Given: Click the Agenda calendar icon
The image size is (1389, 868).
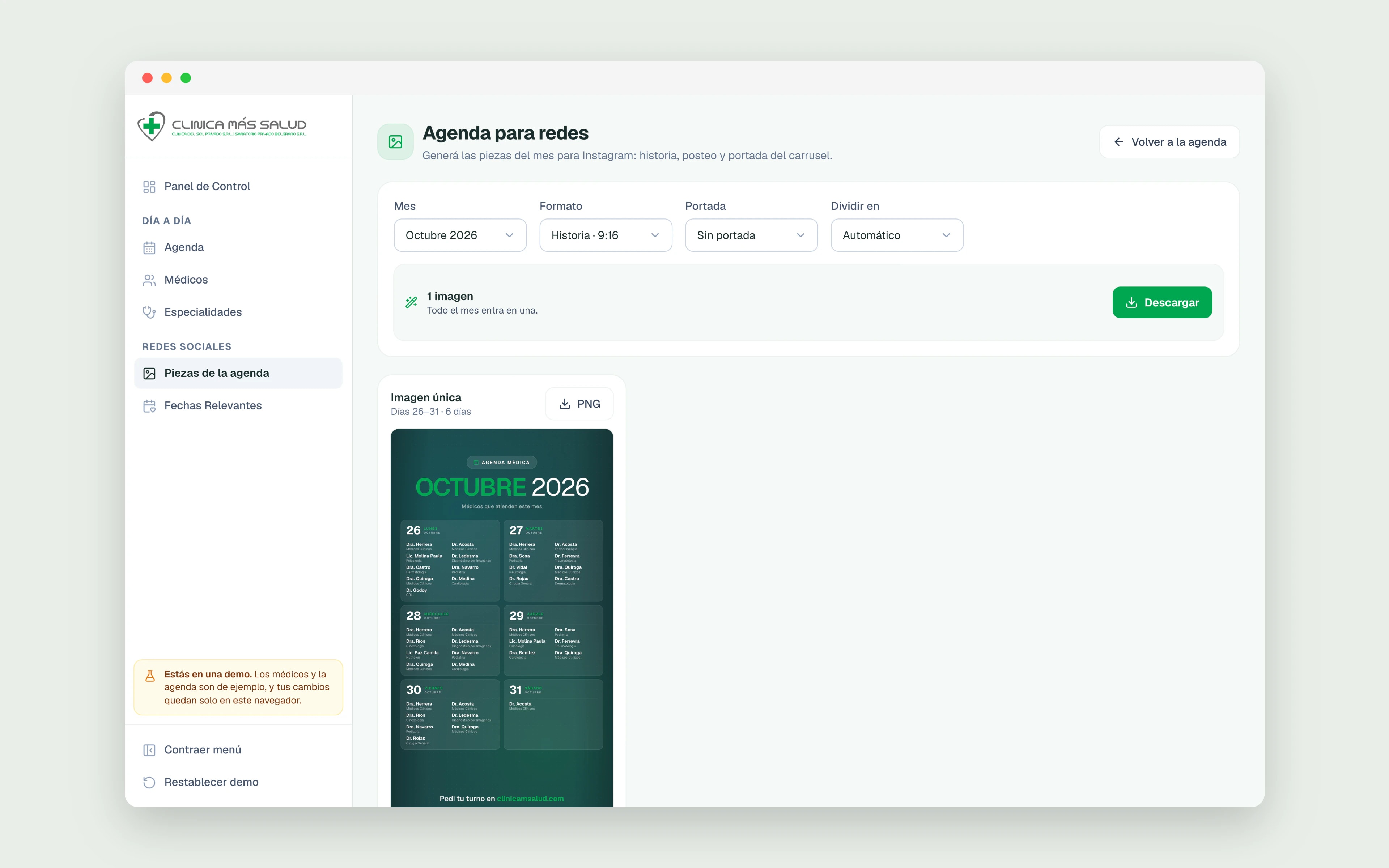Looking at the screenshot, I should coord(149,247).
